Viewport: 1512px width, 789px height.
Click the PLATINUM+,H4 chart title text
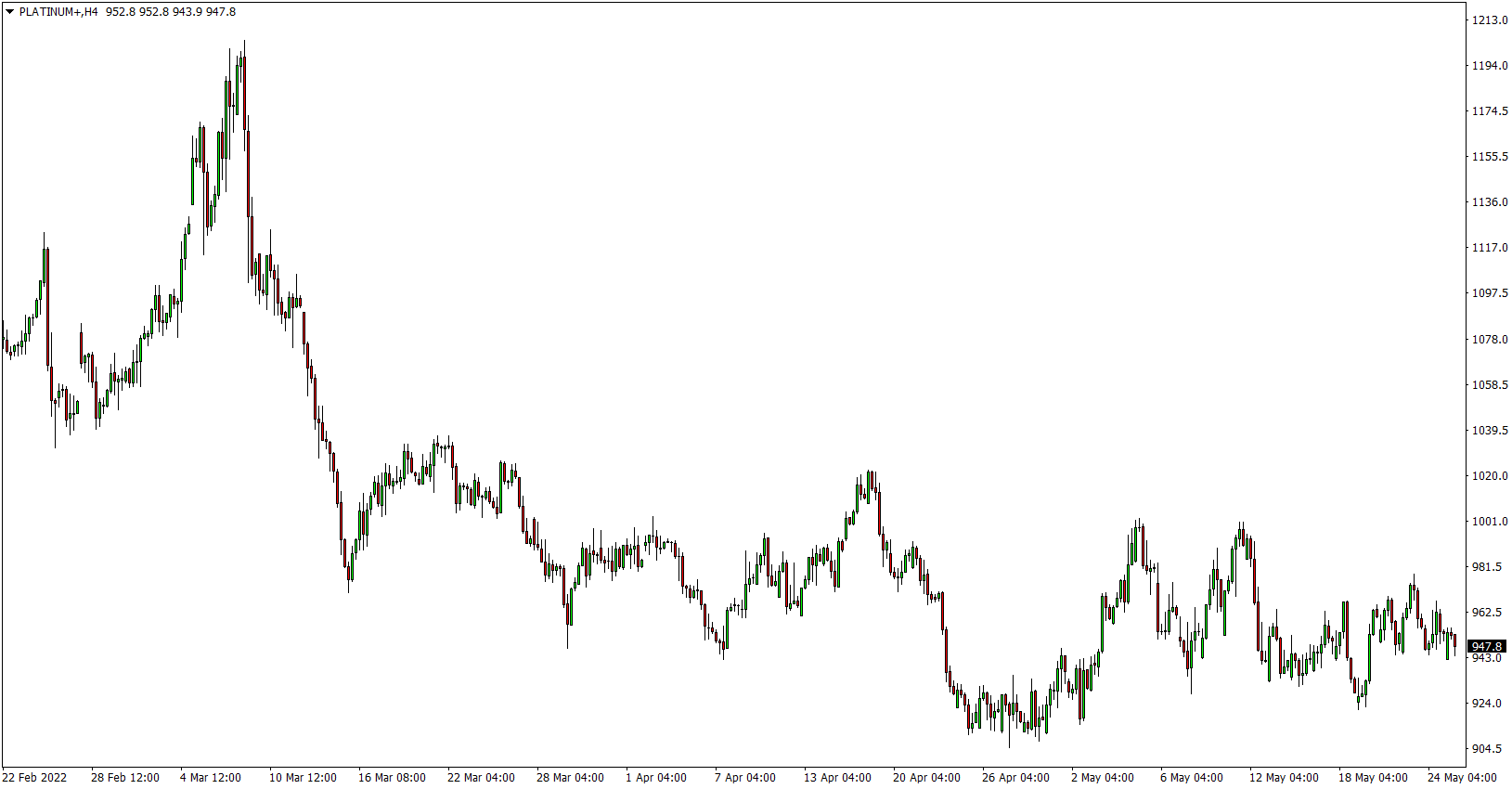58,12
